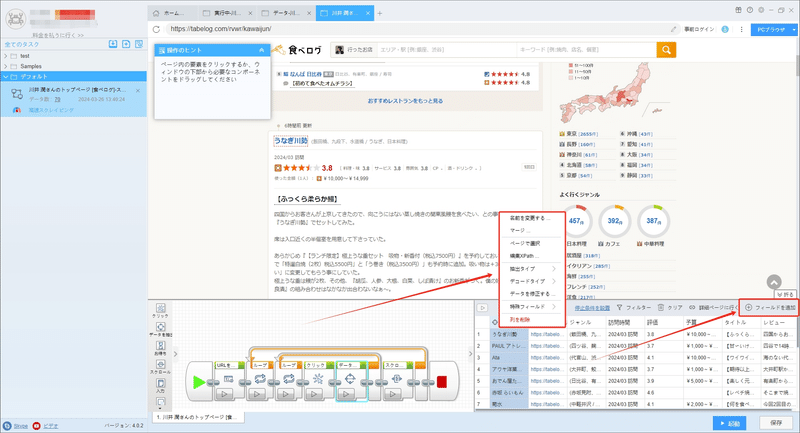This screenshot has height=433, width=800.
Task: Collapse the デフォルト folder
Action: 6,77
